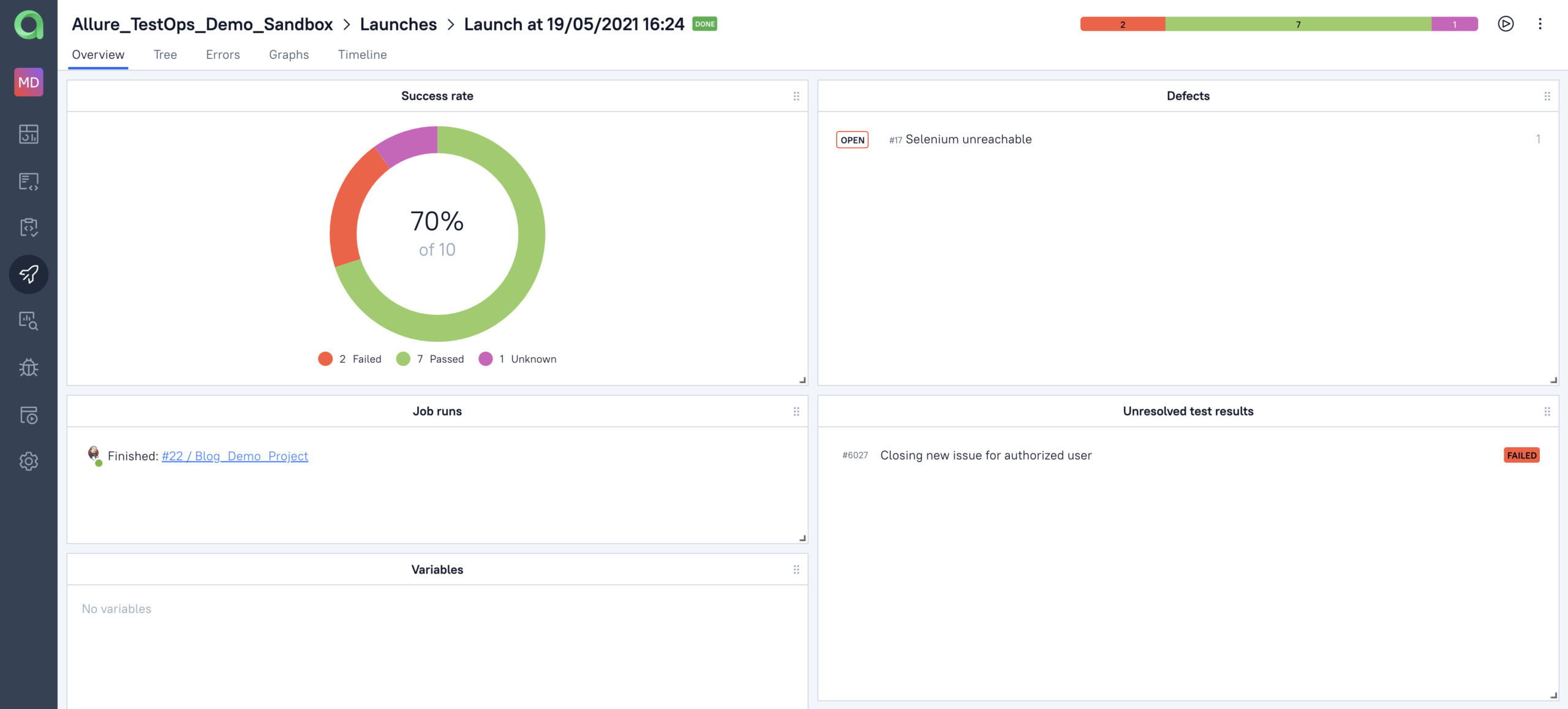Open the Dashboards sidebar icon
This screenshot has height=709, width=1568.
(x=29, y=134)
